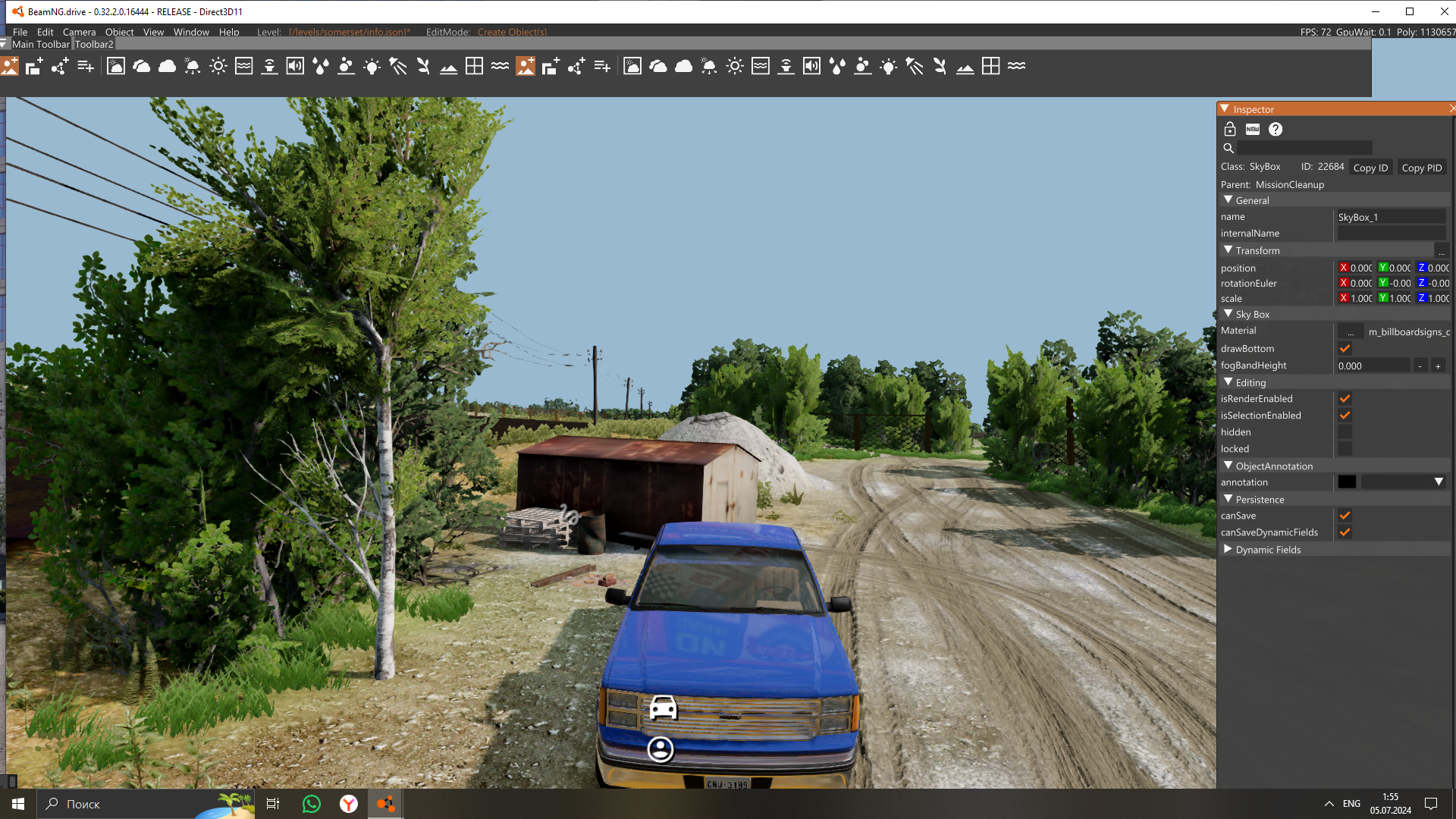Toggle the canSaveDynamicFields checkbox
The image size is (1456, 819).
[1345, 532]
